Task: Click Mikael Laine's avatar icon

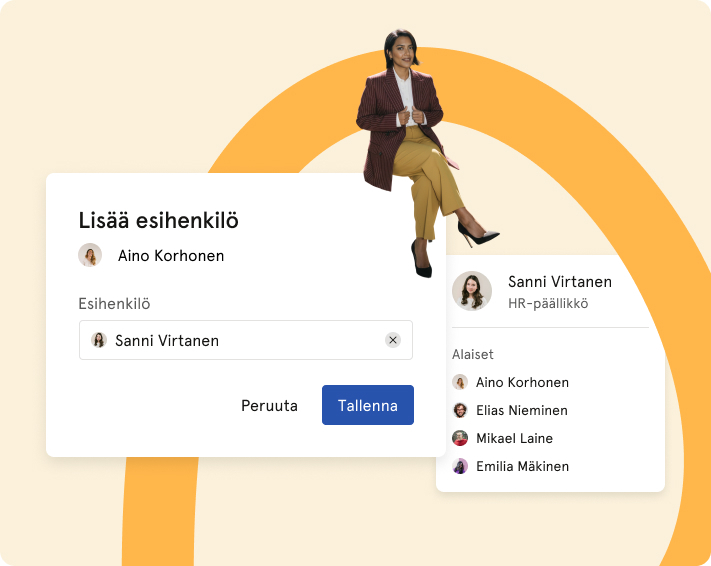Action: [460, 438]
